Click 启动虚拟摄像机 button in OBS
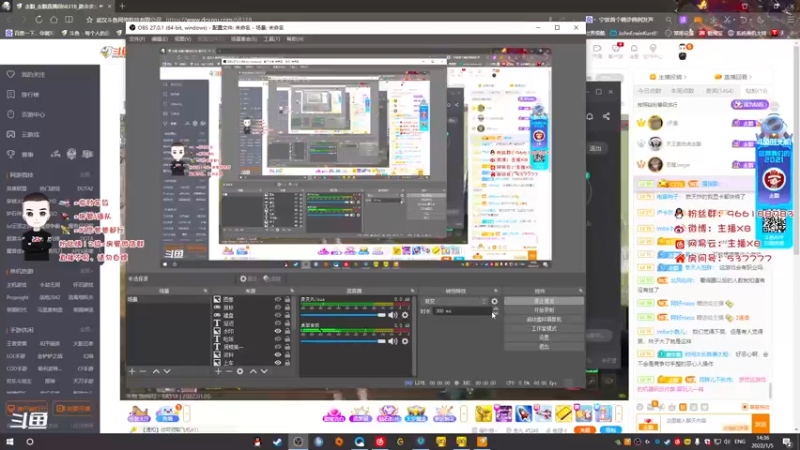The image size is (800, 450). pos(544,319)
